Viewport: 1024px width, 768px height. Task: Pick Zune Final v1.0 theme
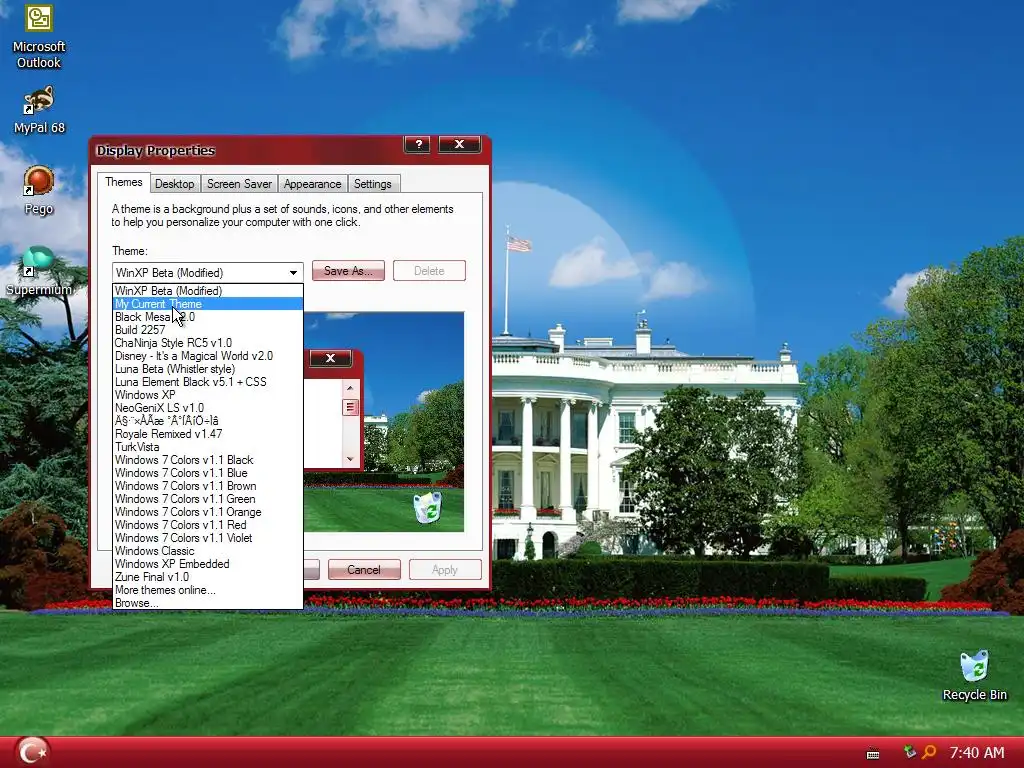[208, 577]
